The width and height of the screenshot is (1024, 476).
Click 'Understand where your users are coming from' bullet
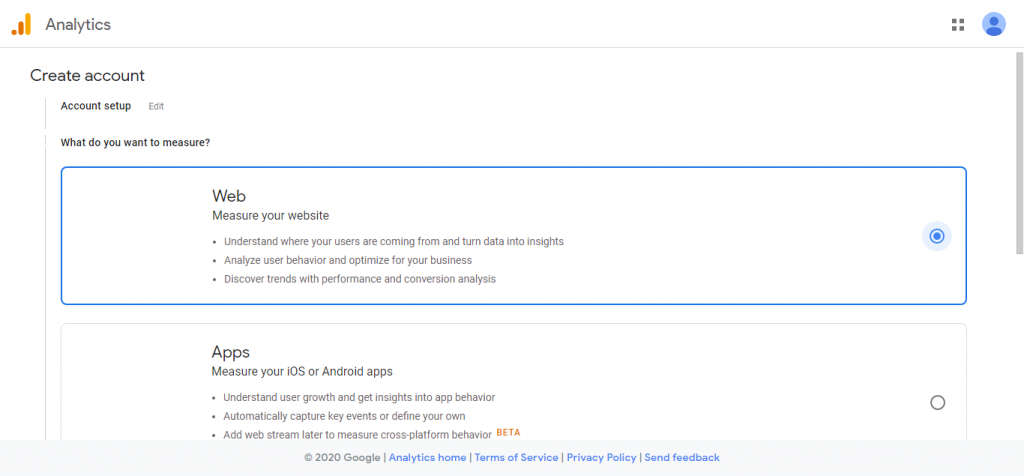[x=394, y=241]
